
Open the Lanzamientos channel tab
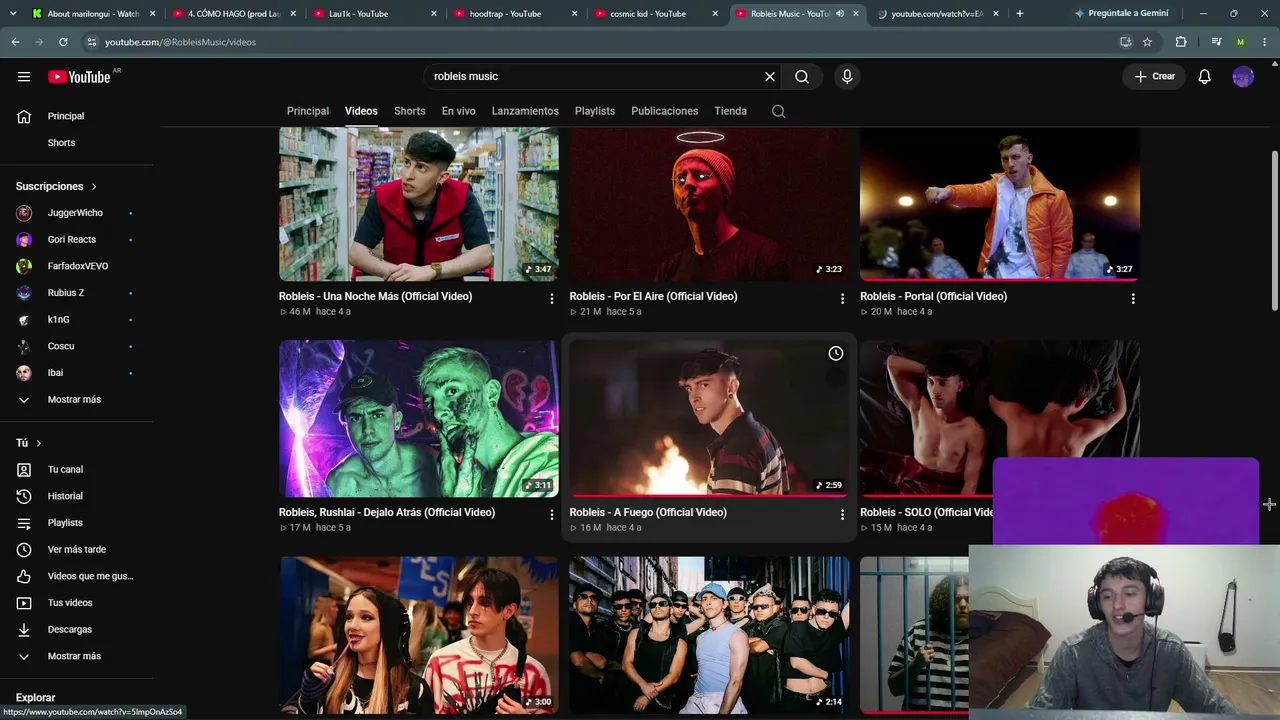pos(525,111)
